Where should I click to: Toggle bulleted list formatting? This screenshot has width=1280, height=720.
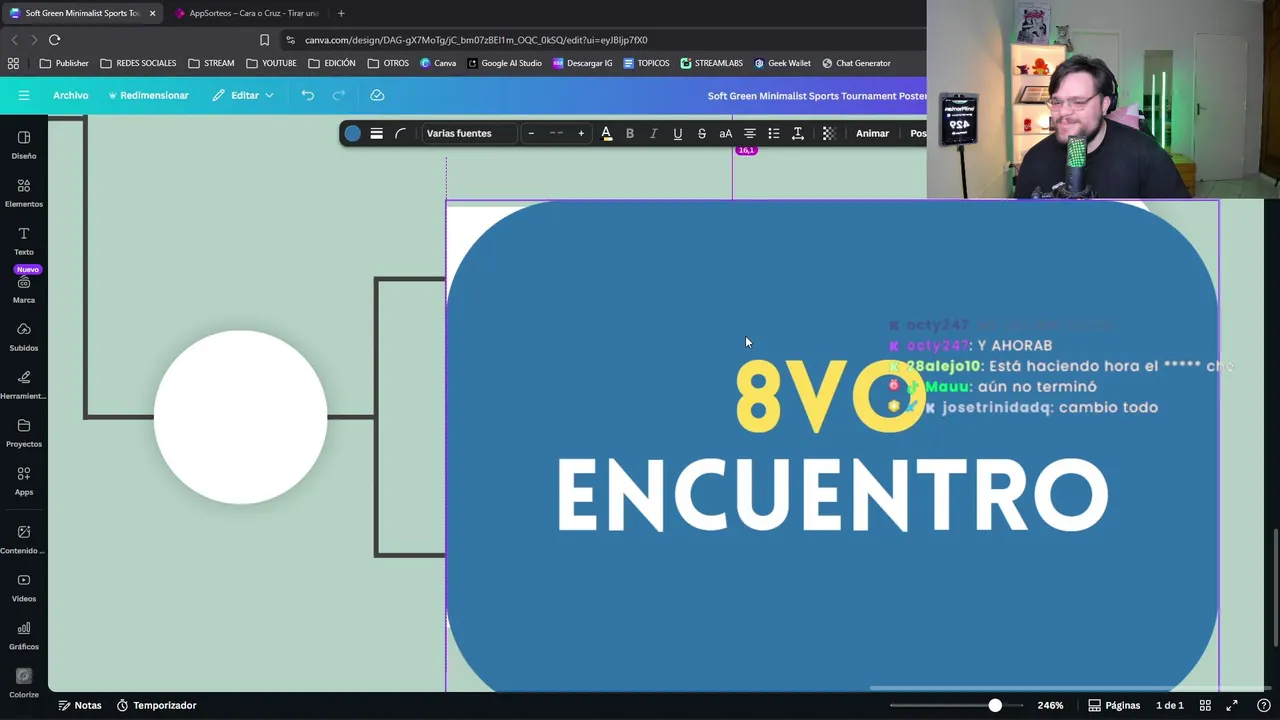pyautogui.click(x=773, y=133)
